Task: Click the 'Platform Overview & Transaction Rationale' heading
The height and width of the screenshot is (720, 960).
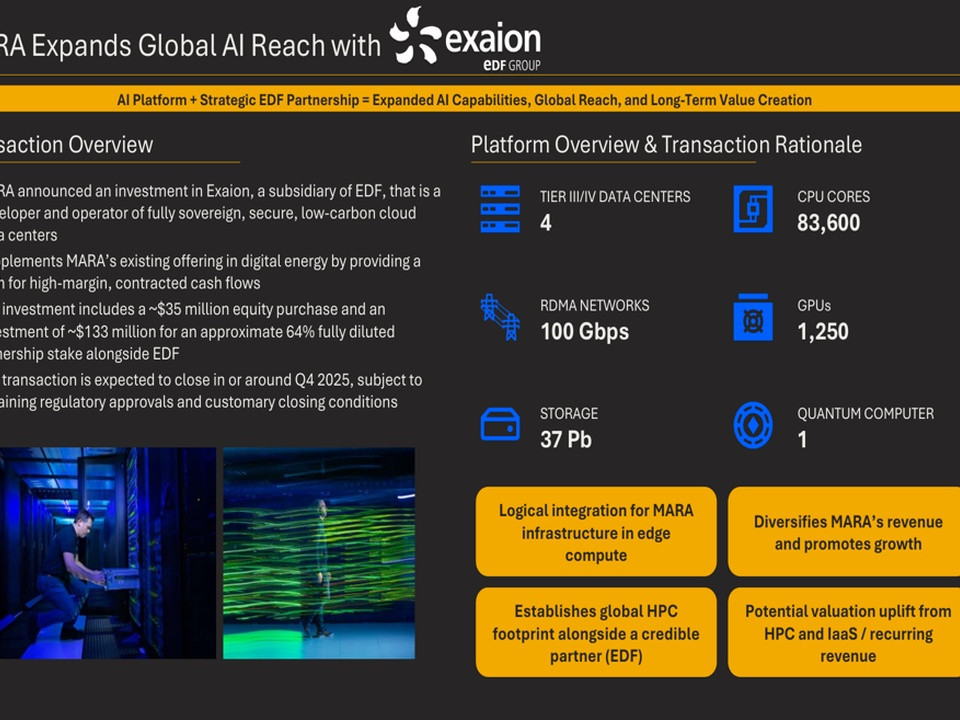Action: [666, 145]
